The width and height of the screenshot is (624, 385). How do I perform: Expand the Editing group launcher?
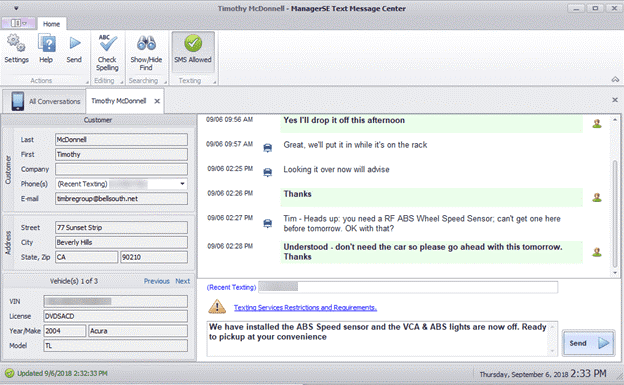pyautogui.click(x=122, y=82)
